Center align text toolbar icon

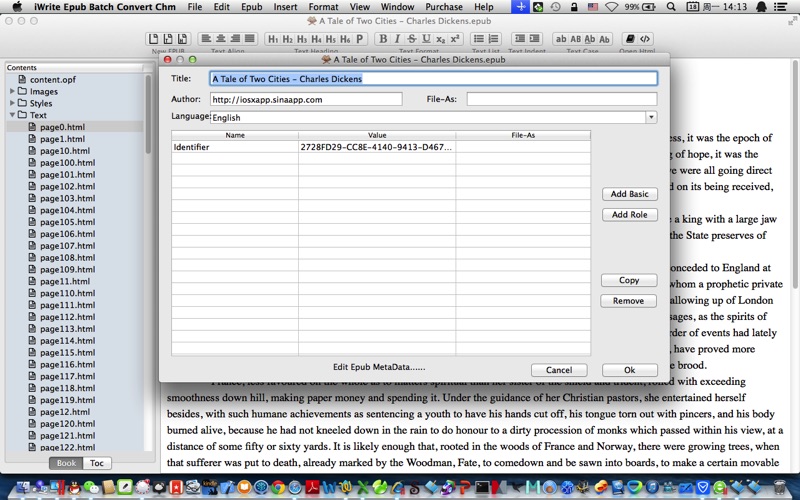220,39
